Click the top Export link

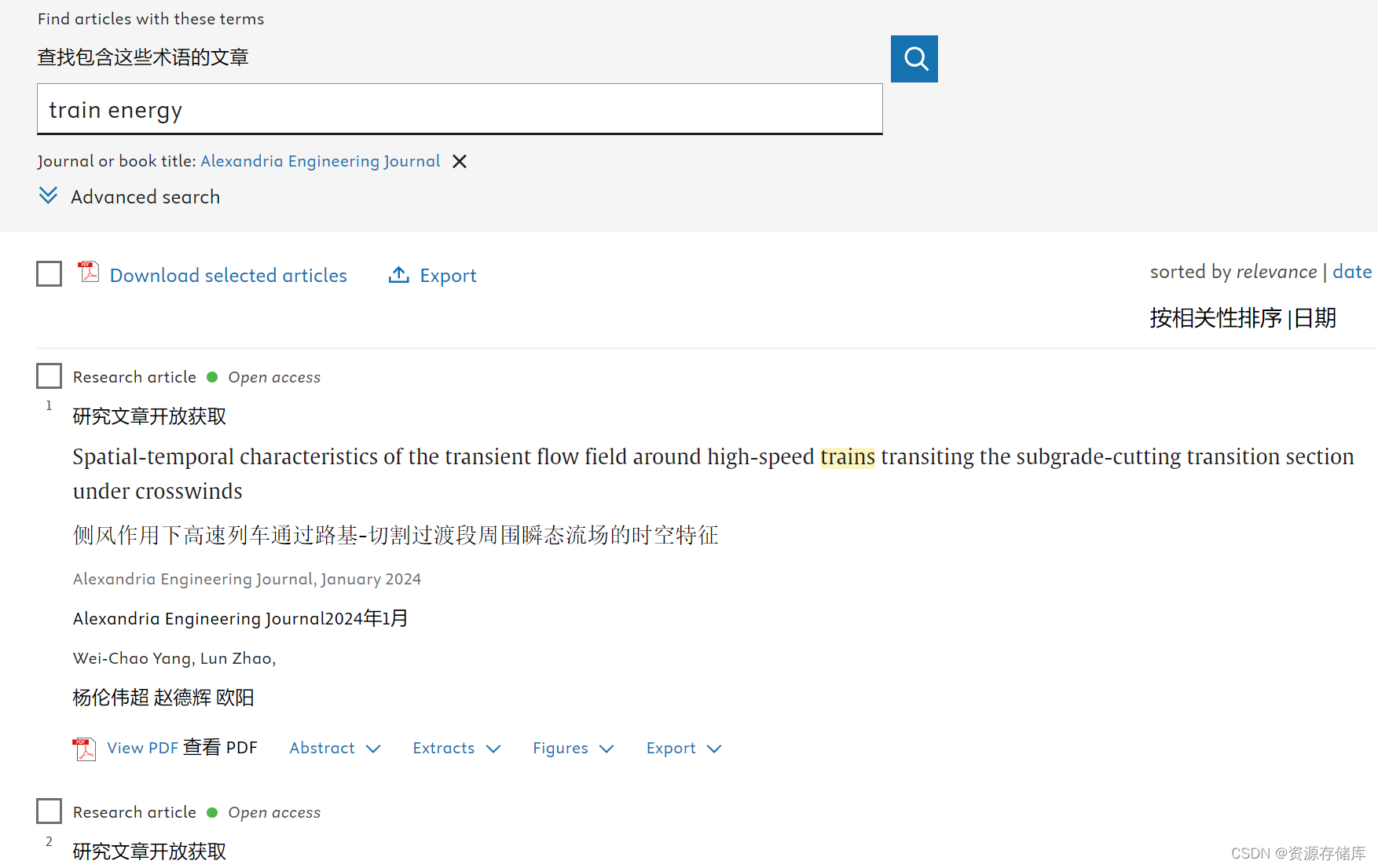point(448,276)
